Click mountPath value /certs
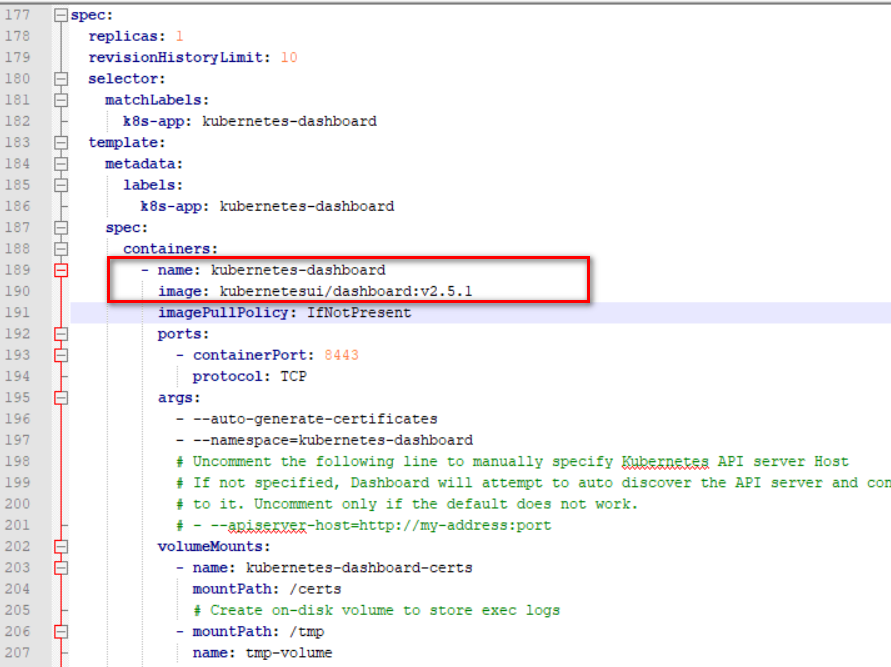Screen dimensions: 891x667 click(x=315, y=589)
